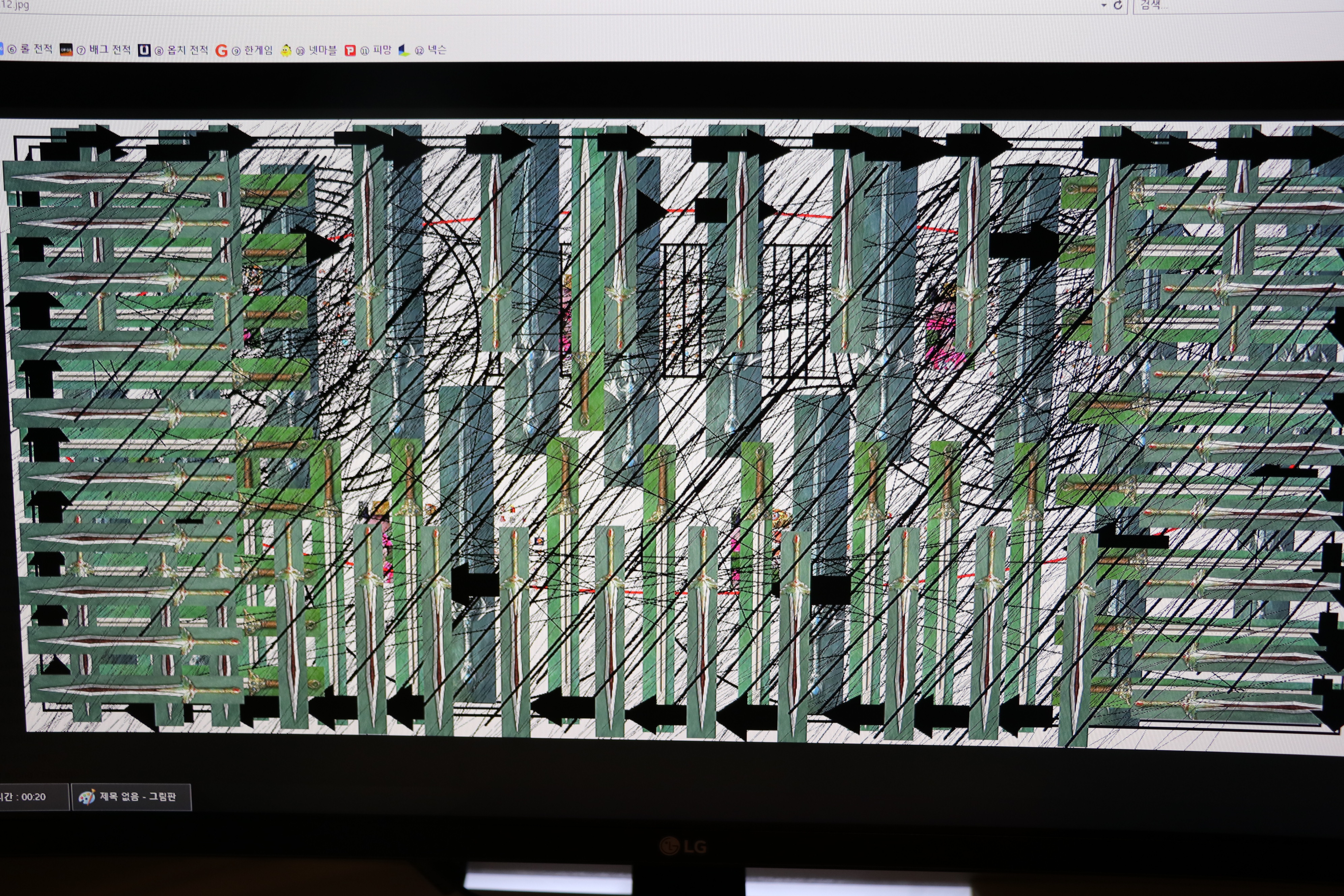Click the page refresh icon
This screenshot has width=1344, height=896.
pyautogui.click(x=1118, y=5)
